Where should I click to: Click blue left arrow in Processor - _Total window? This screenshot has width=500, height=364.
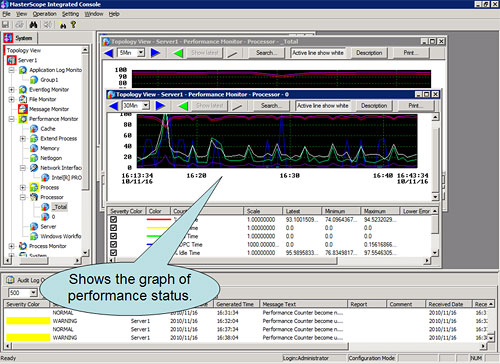(109, 53)
